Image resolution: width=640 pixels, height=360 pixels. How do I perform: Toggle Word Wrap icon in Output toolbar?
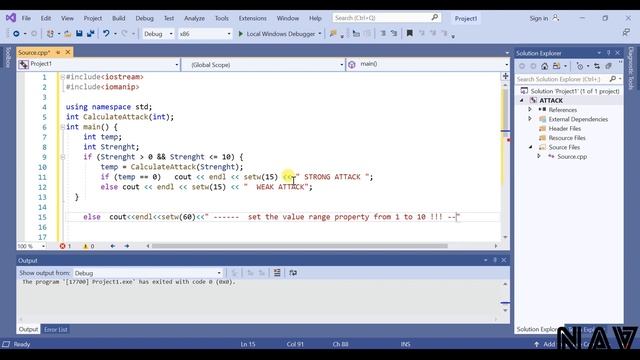[293, 273]
